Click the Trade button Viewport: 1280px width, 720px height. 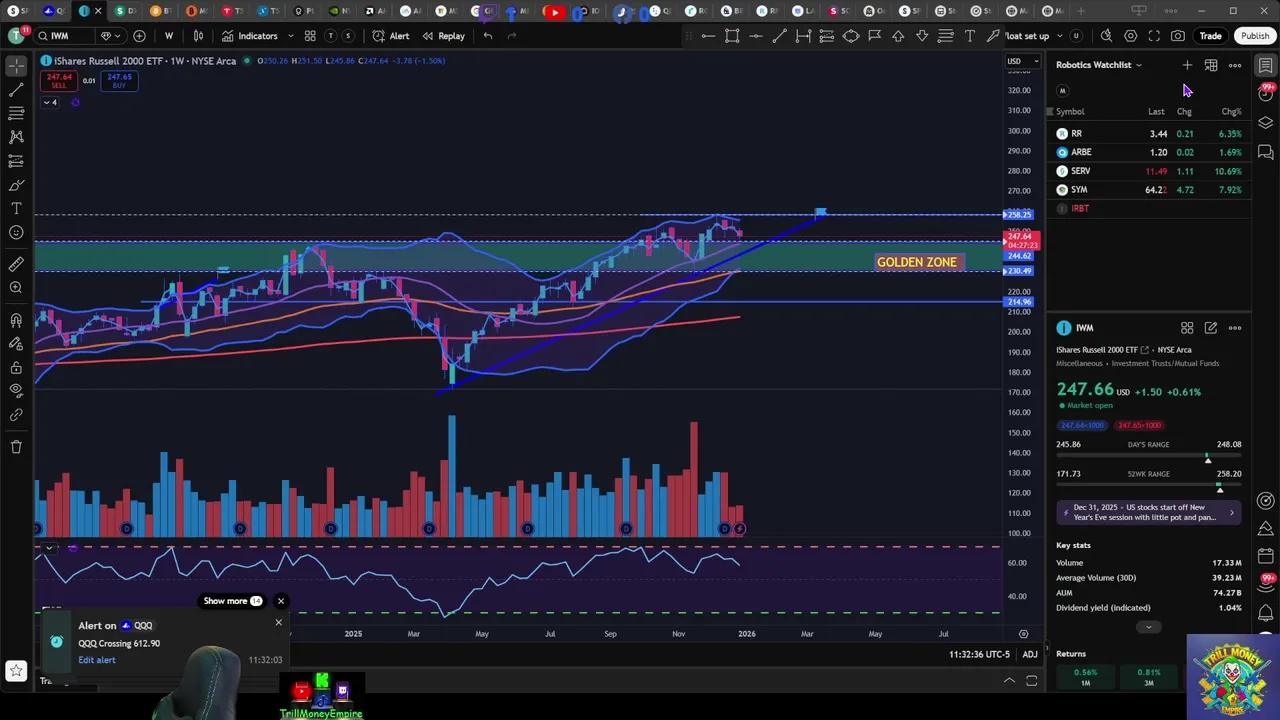point(1210,36)
